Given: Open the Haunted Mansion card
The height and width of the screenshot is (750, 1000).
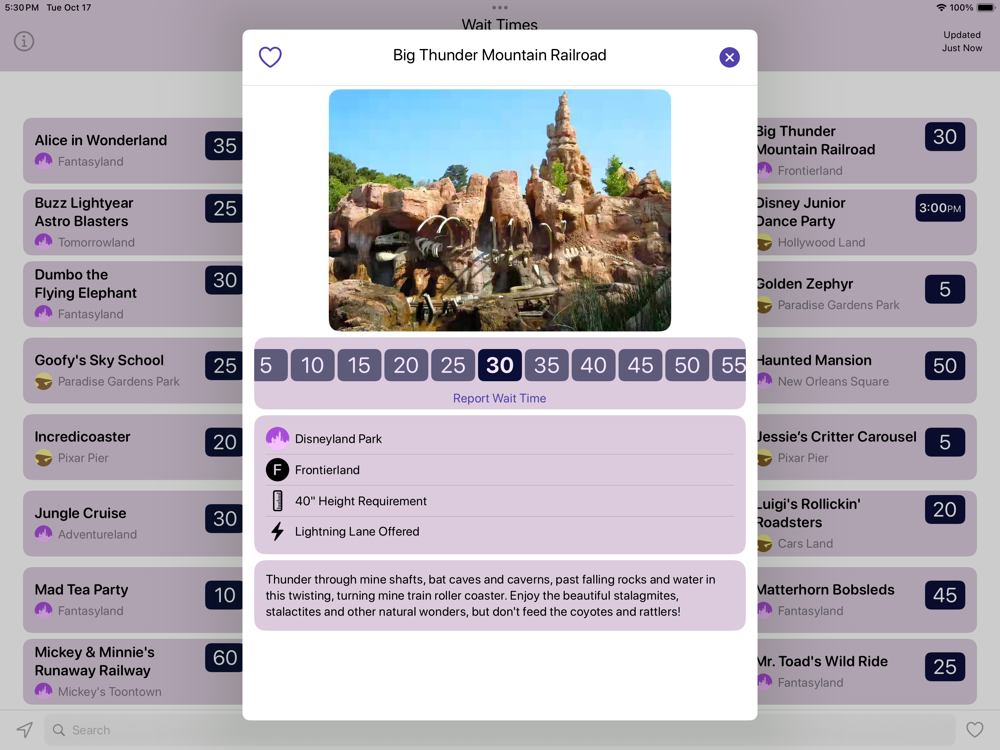Looking at the screenshot, I should (867, 371).
